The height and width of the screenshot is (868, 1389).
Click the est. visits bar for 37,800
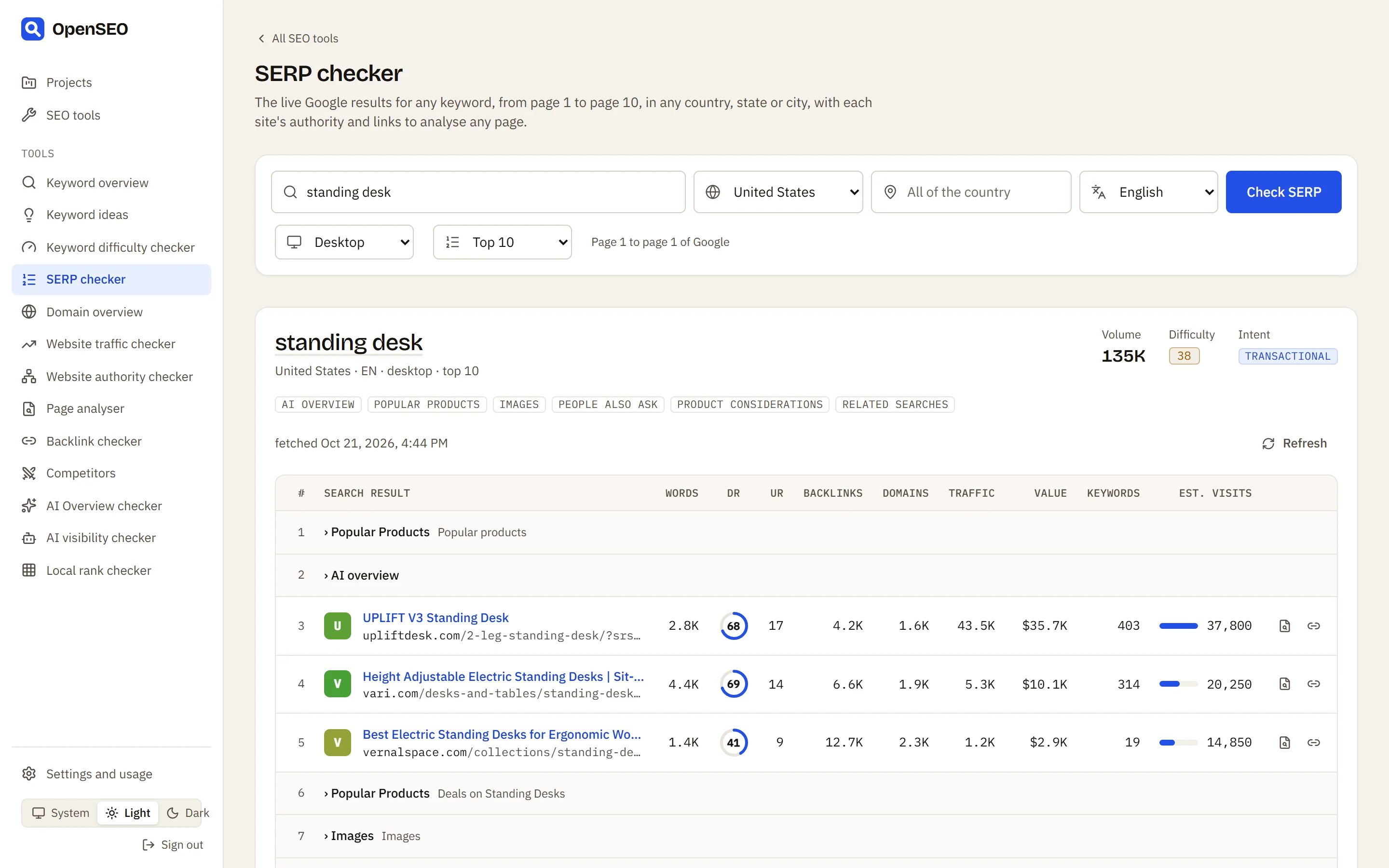1178,626
